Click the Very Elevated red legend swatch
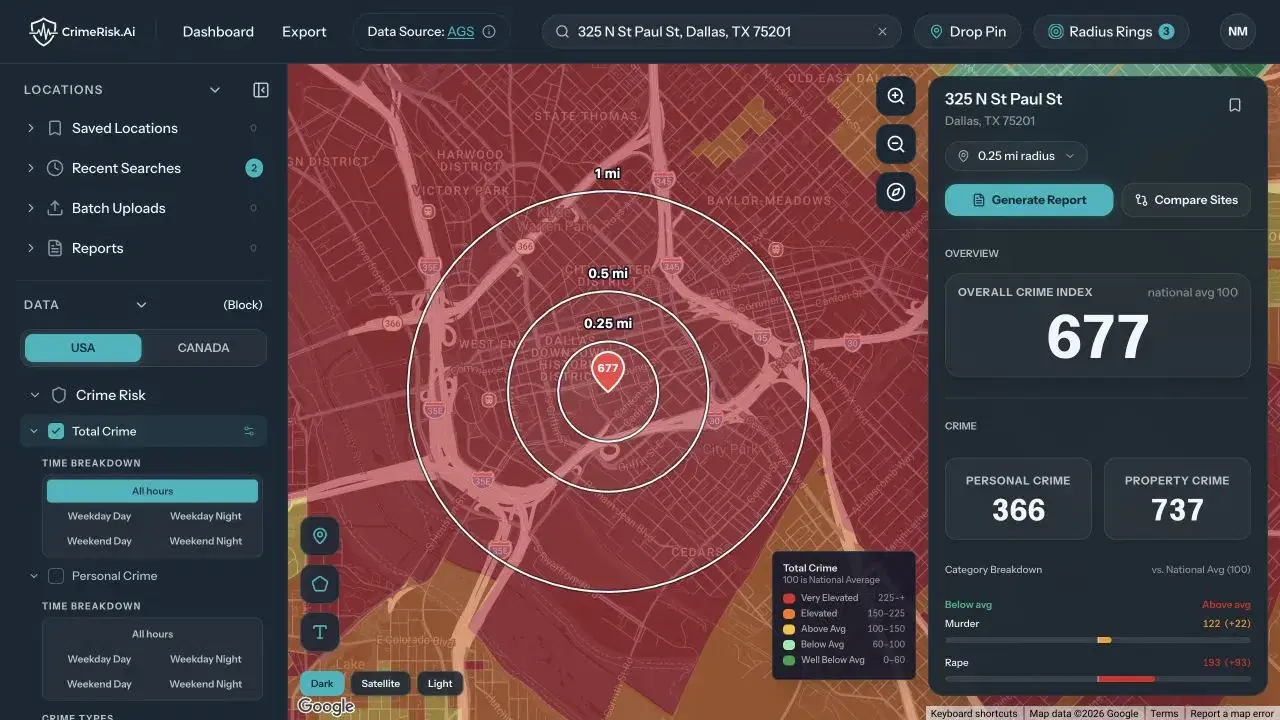Screen dimensions: 1280x720 pyautogui.click(x=789, y=598)
